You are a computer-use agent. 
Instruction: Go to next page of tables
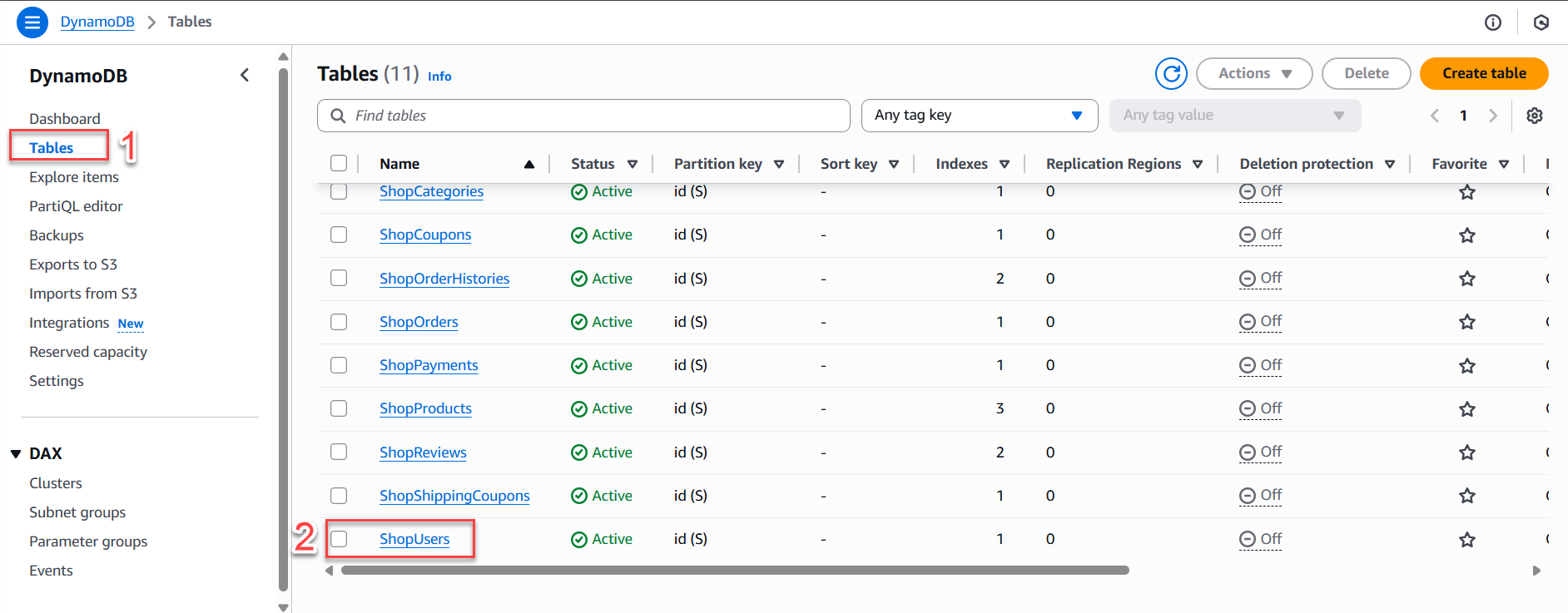(x=1493, y=116)
